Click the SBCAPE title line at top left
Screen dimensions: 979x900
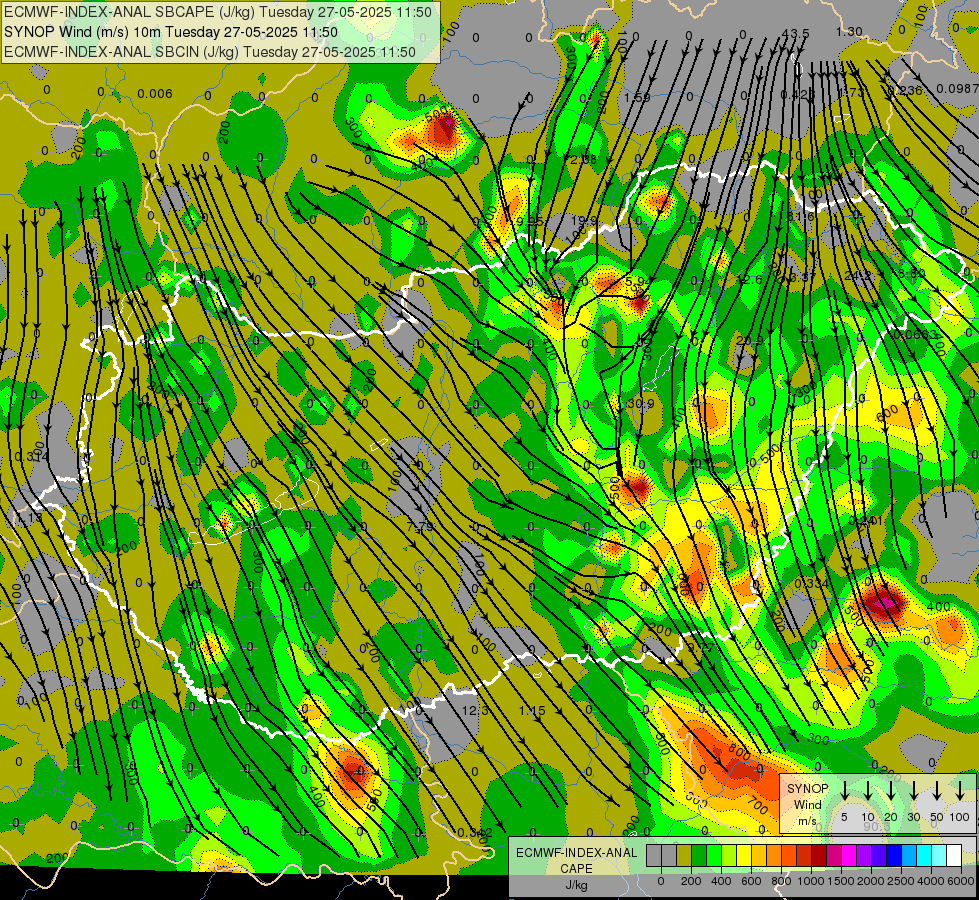217,12
